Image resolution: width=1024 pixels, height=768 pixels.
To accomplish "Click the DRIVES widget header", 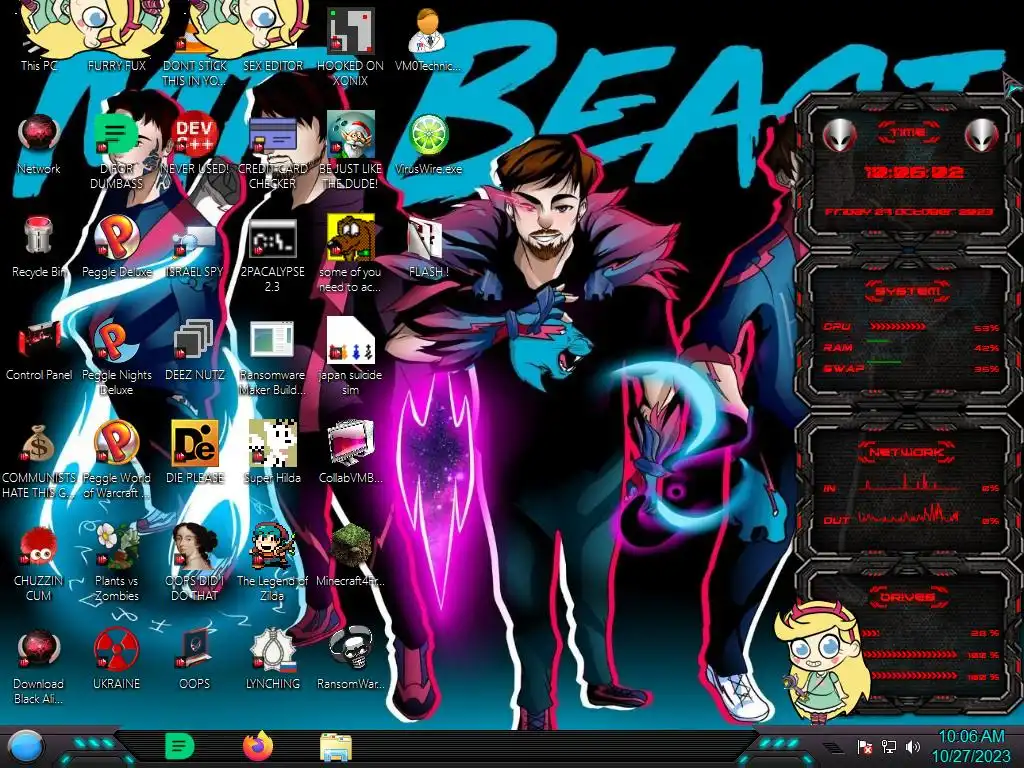I will (908, 597).
